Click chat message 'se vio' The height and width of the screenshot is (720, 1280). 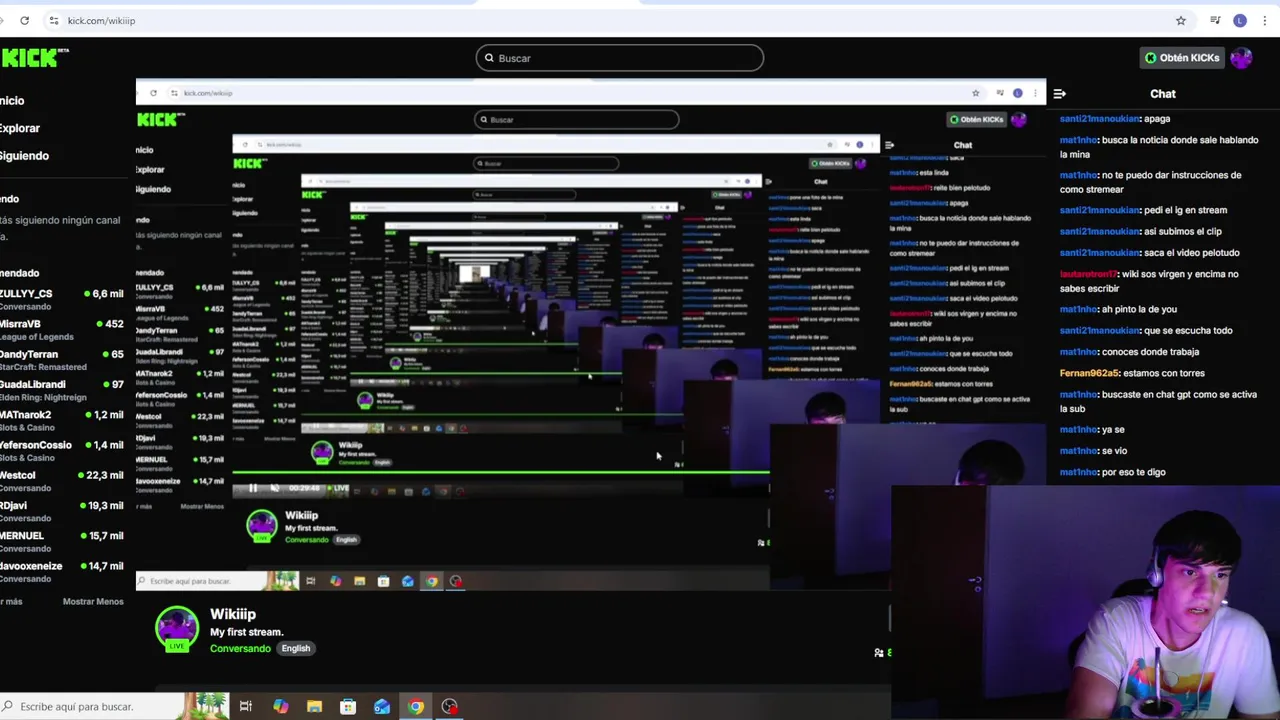coord(1114,451)
